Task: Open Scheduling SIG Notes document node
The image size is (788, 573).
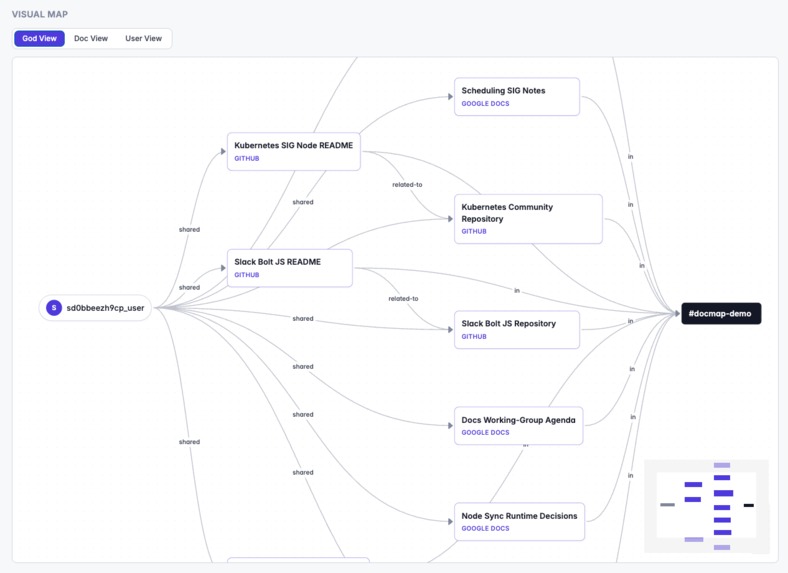Action: tap(517, 97)
